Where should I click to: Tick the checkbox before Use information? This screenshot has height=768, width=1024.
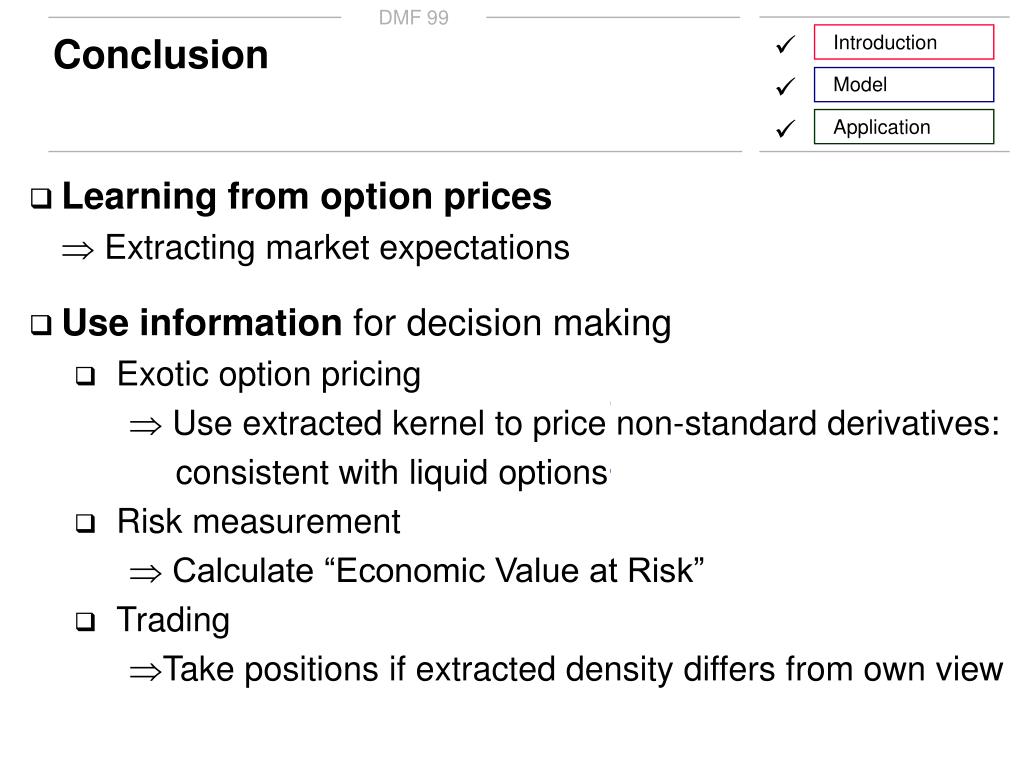click(41, 325)
